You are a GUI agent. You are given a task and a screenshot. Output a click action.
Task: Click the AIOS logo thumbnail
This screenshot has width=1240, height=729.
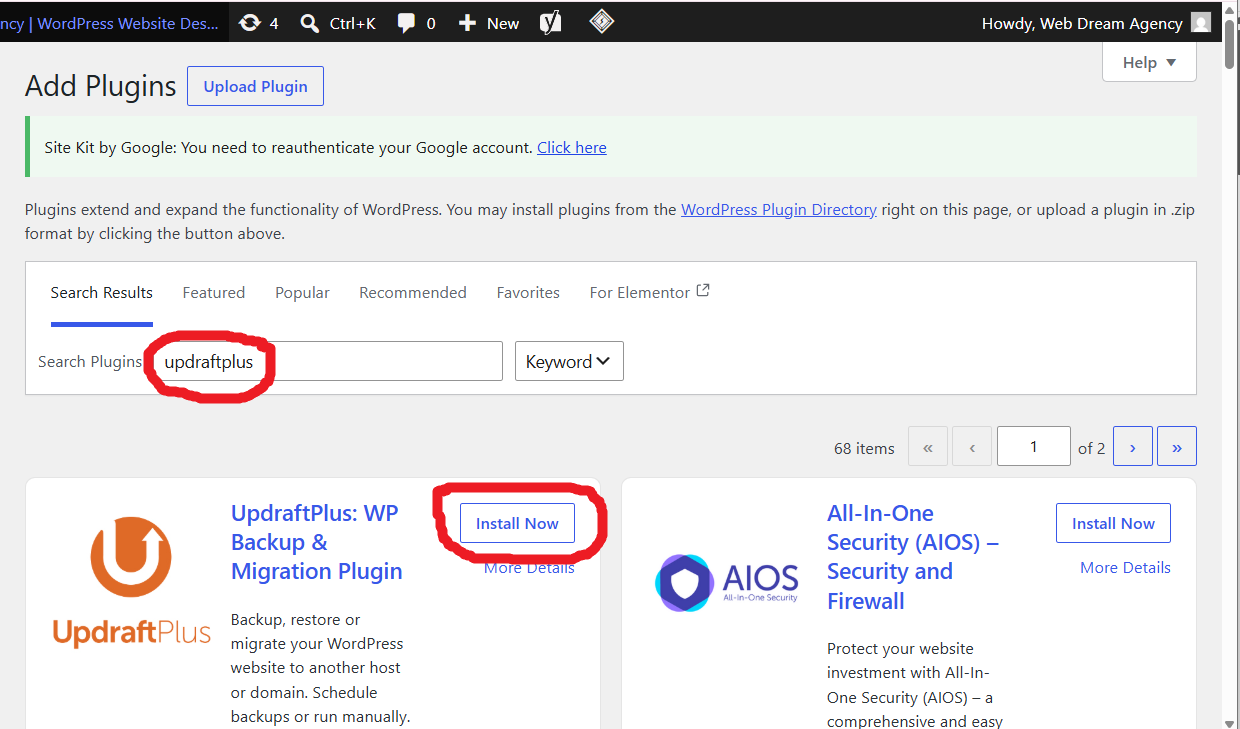[727, 583]
